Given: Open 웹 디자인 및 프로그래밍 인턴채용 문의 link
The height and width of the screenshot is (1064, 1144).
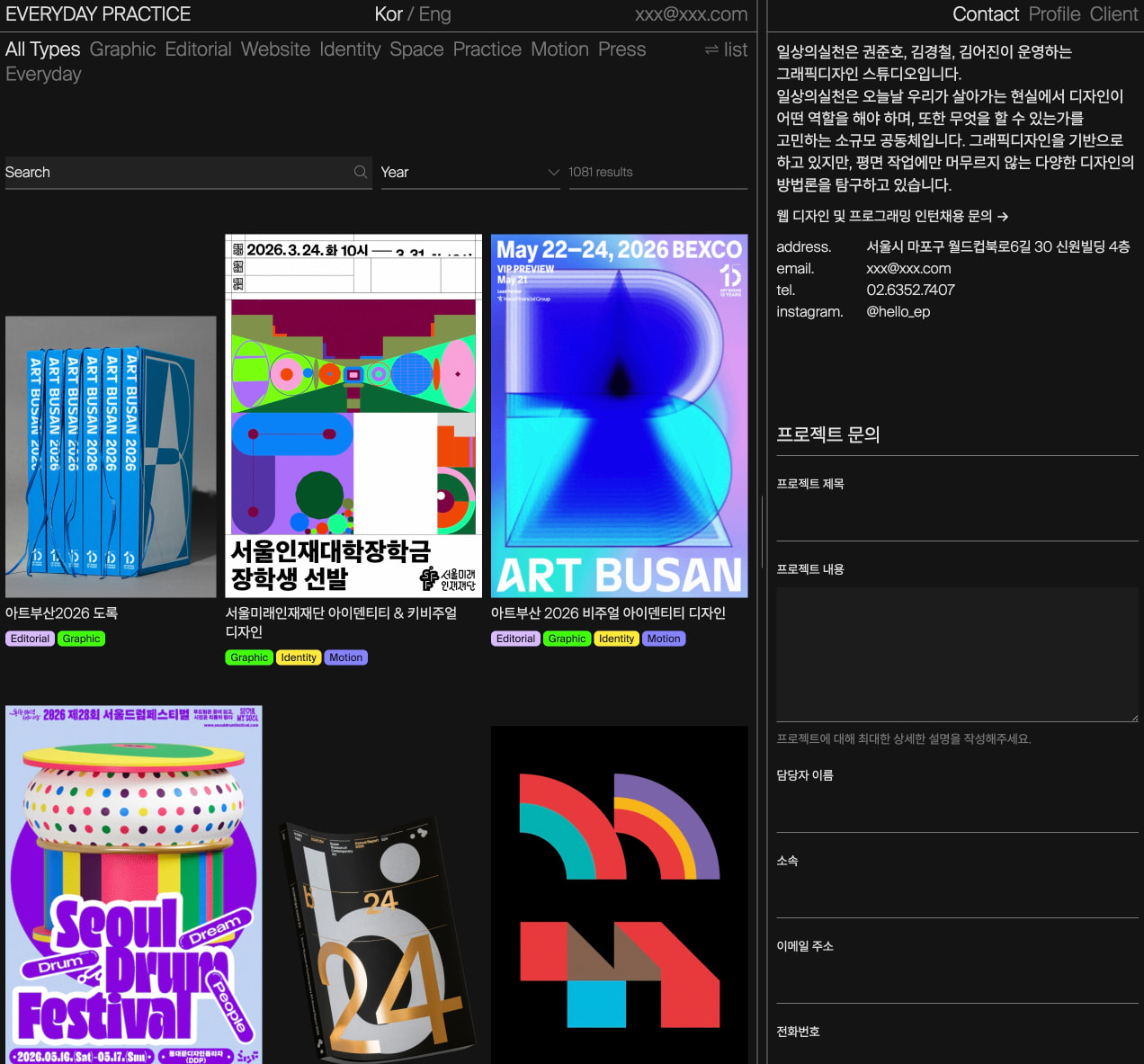Looking at the screenshot, I should click(892, 216).
